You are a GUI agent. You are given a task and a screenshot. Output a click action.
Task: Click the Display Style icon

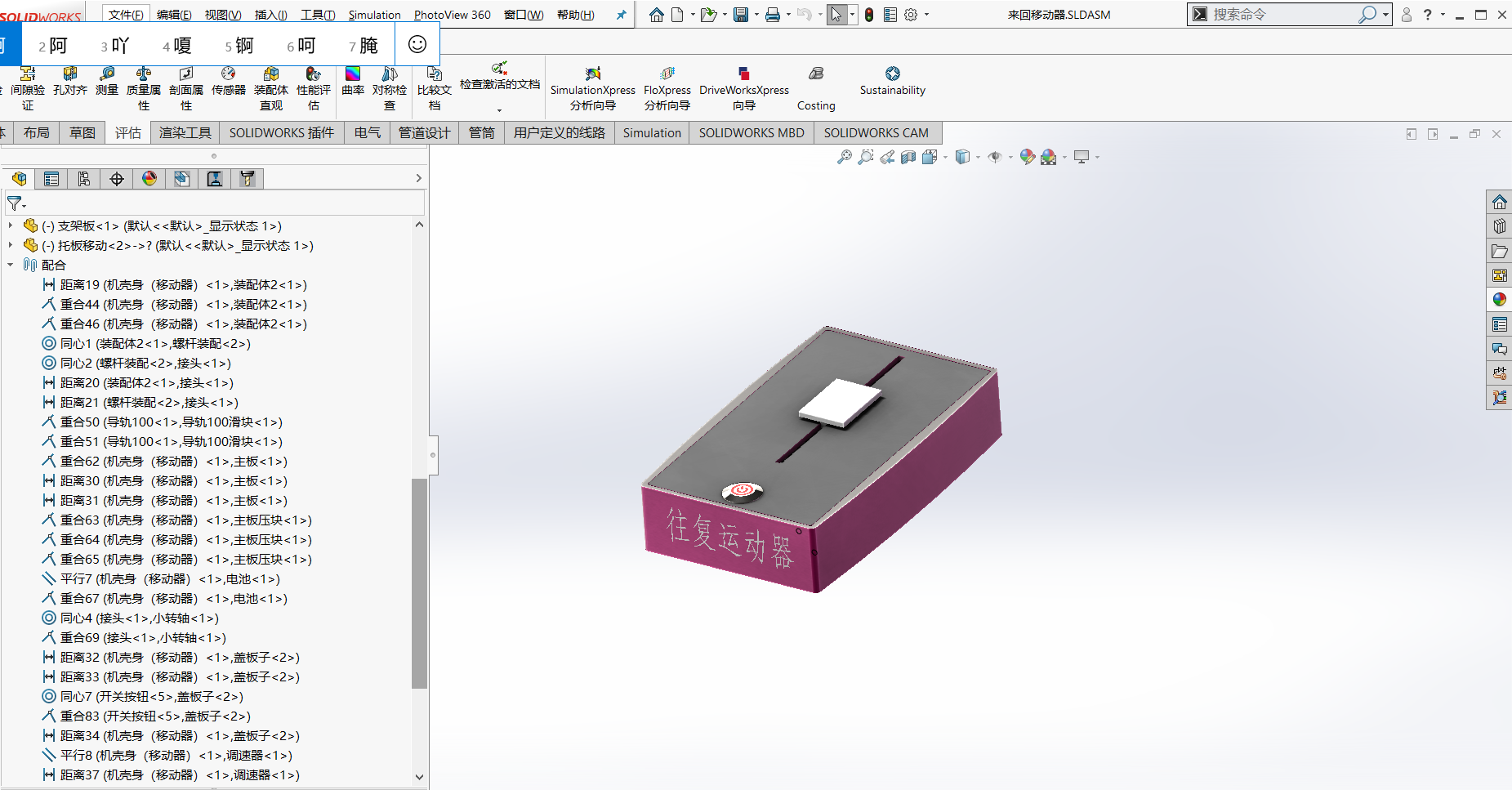963,157
